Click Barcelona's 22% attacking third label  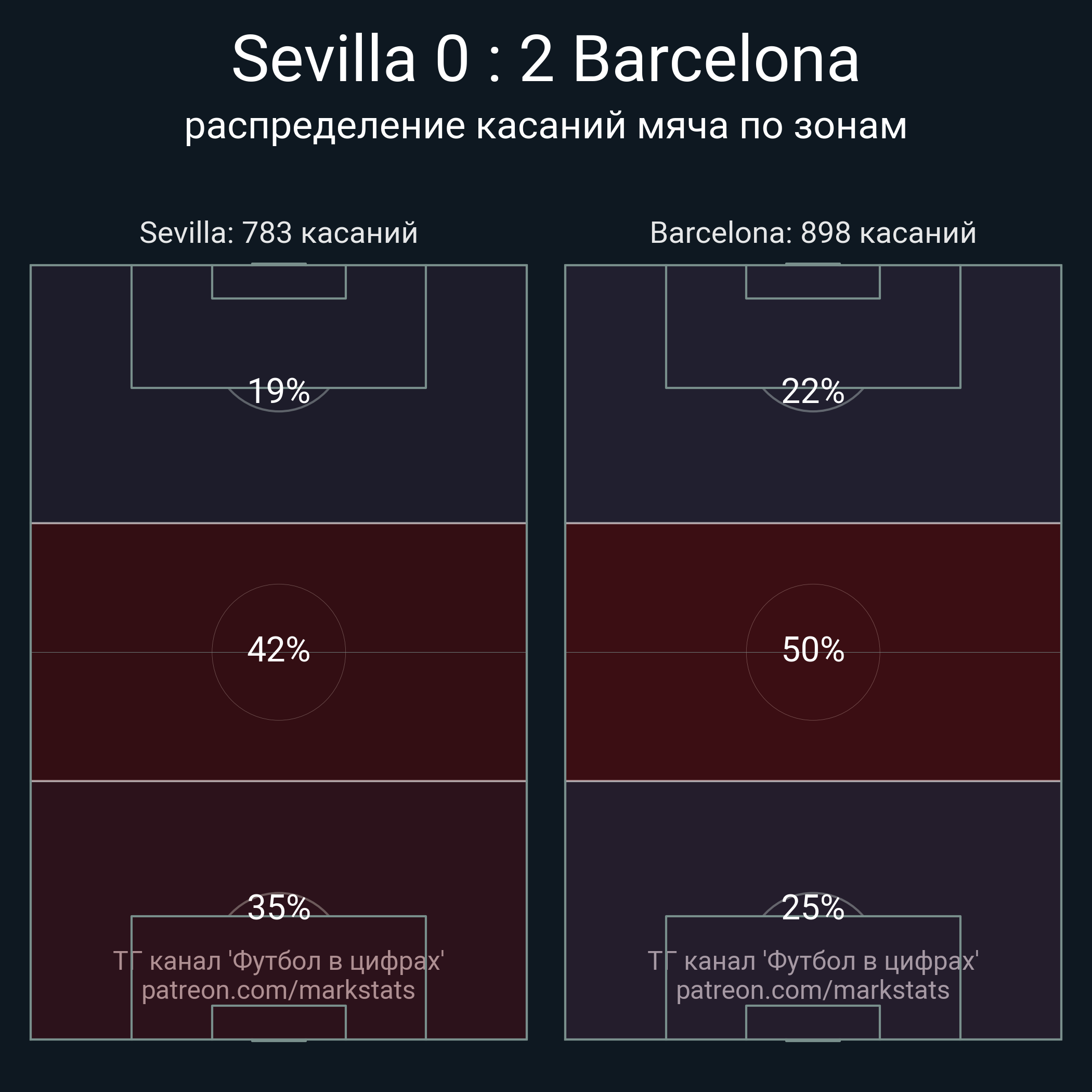point(813,391)
